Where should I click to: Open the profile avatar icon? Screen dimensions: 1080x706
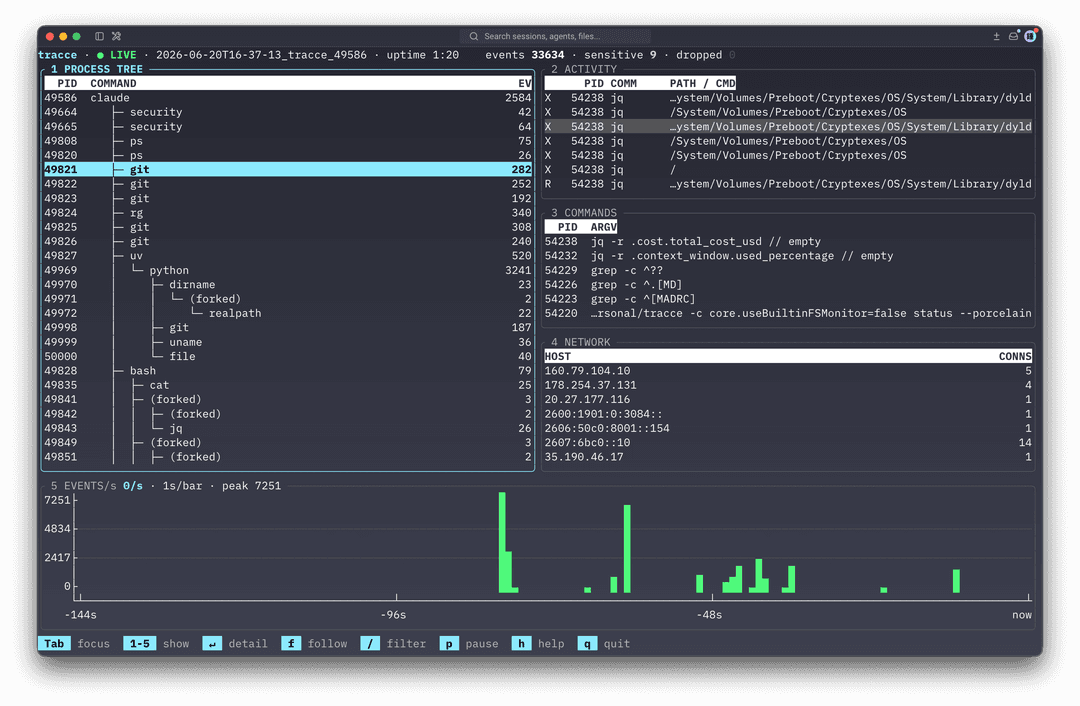[1030, 36]
